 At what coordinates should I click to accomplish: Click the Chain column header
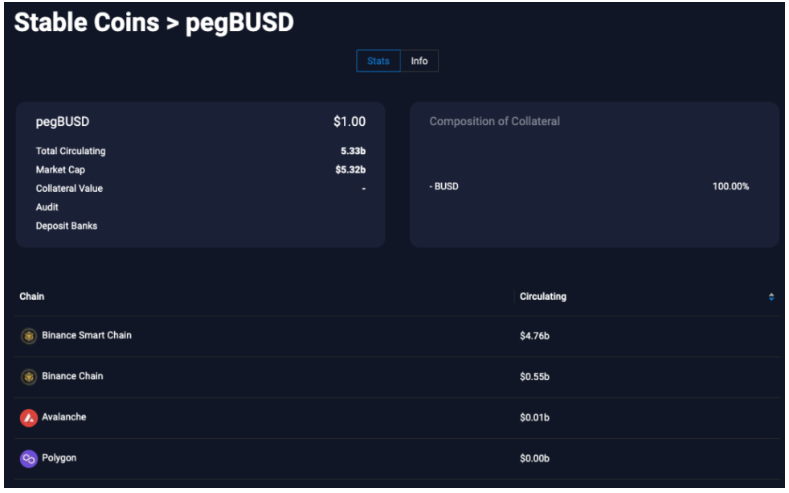tap(32, 296)
